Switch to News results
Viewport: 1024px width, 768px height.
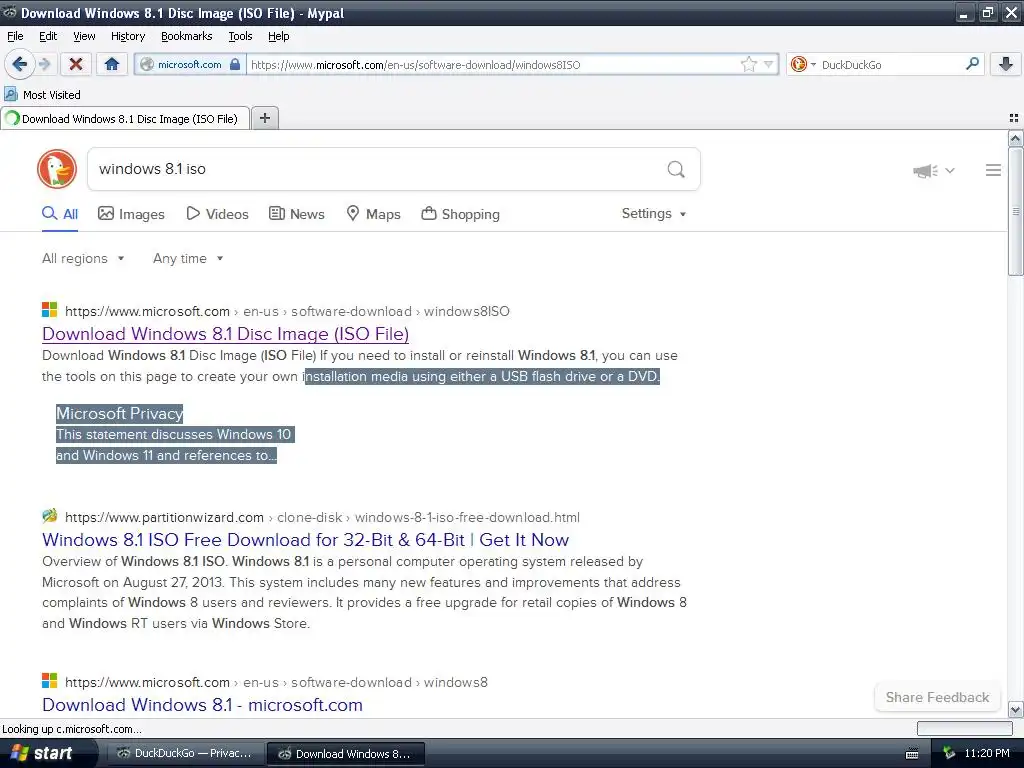(x=297, y=214)
